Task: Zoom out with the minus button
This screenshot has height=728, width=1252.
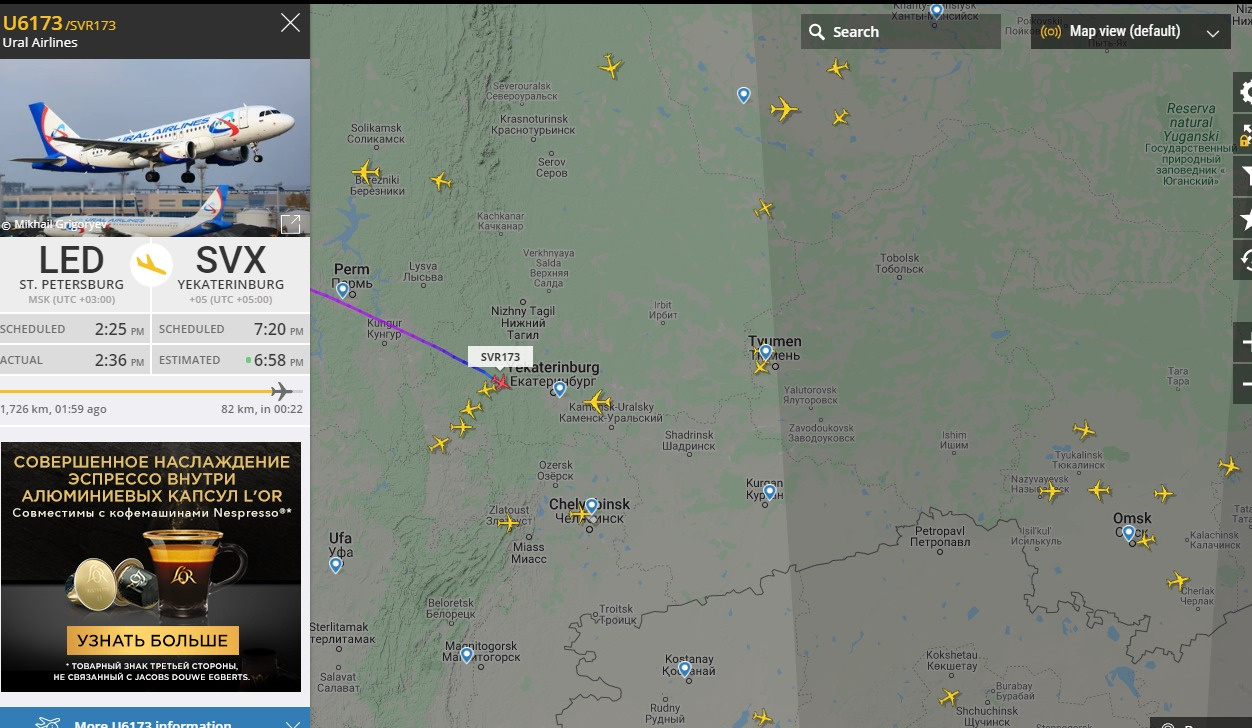Action: coord(1245,384)
